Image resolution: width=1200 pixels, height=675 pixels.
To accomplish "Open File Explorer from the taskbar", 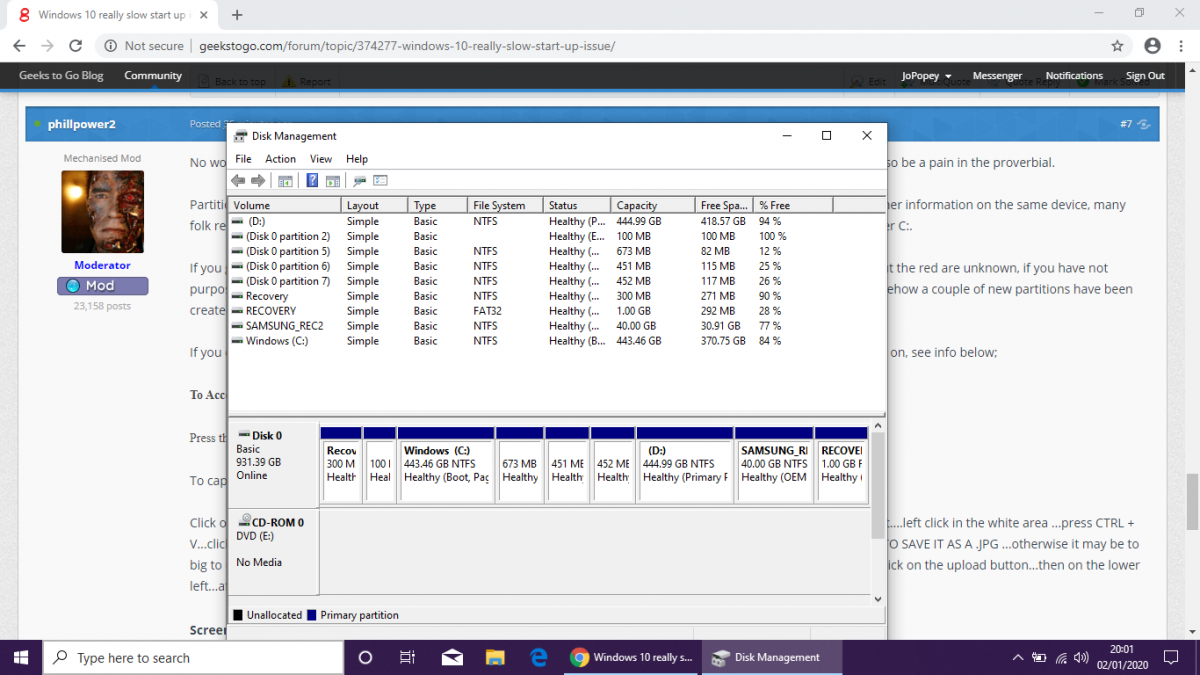I will tap(494, 657).
